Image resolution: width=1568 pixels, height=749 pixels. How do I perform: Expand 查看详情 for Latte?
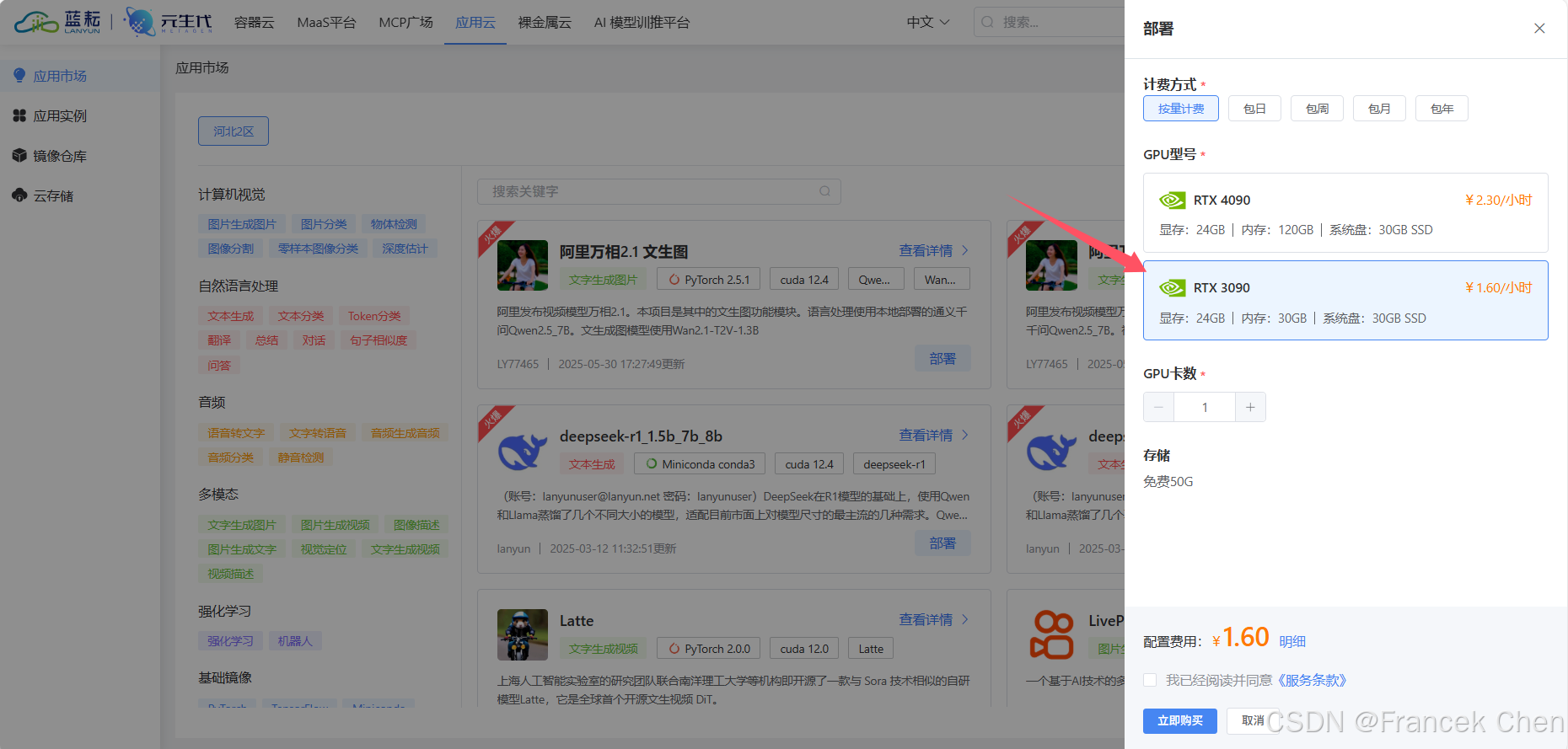coord(934,620)
